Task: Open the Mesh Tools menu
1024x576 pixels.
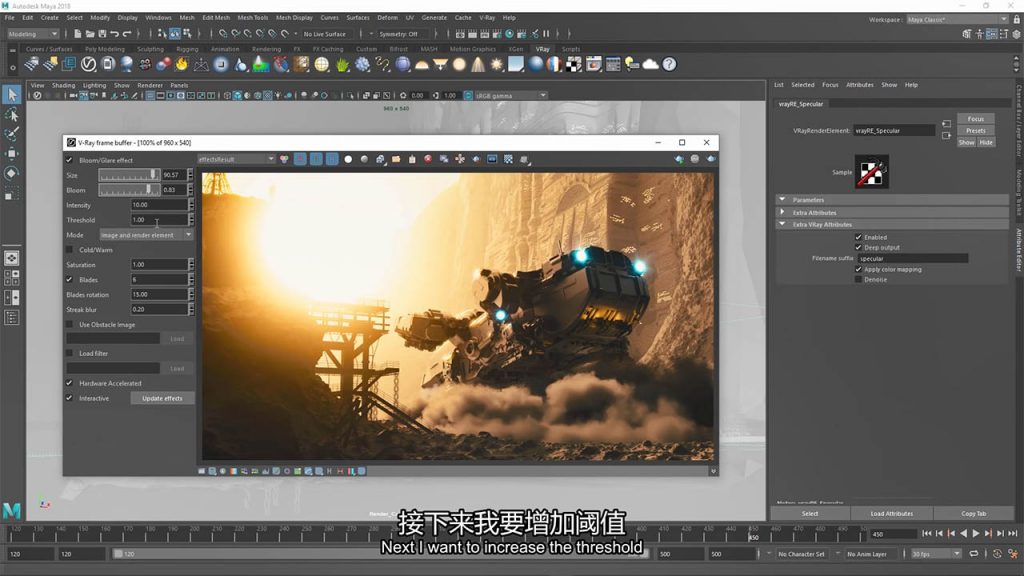Action: (253, 18)
